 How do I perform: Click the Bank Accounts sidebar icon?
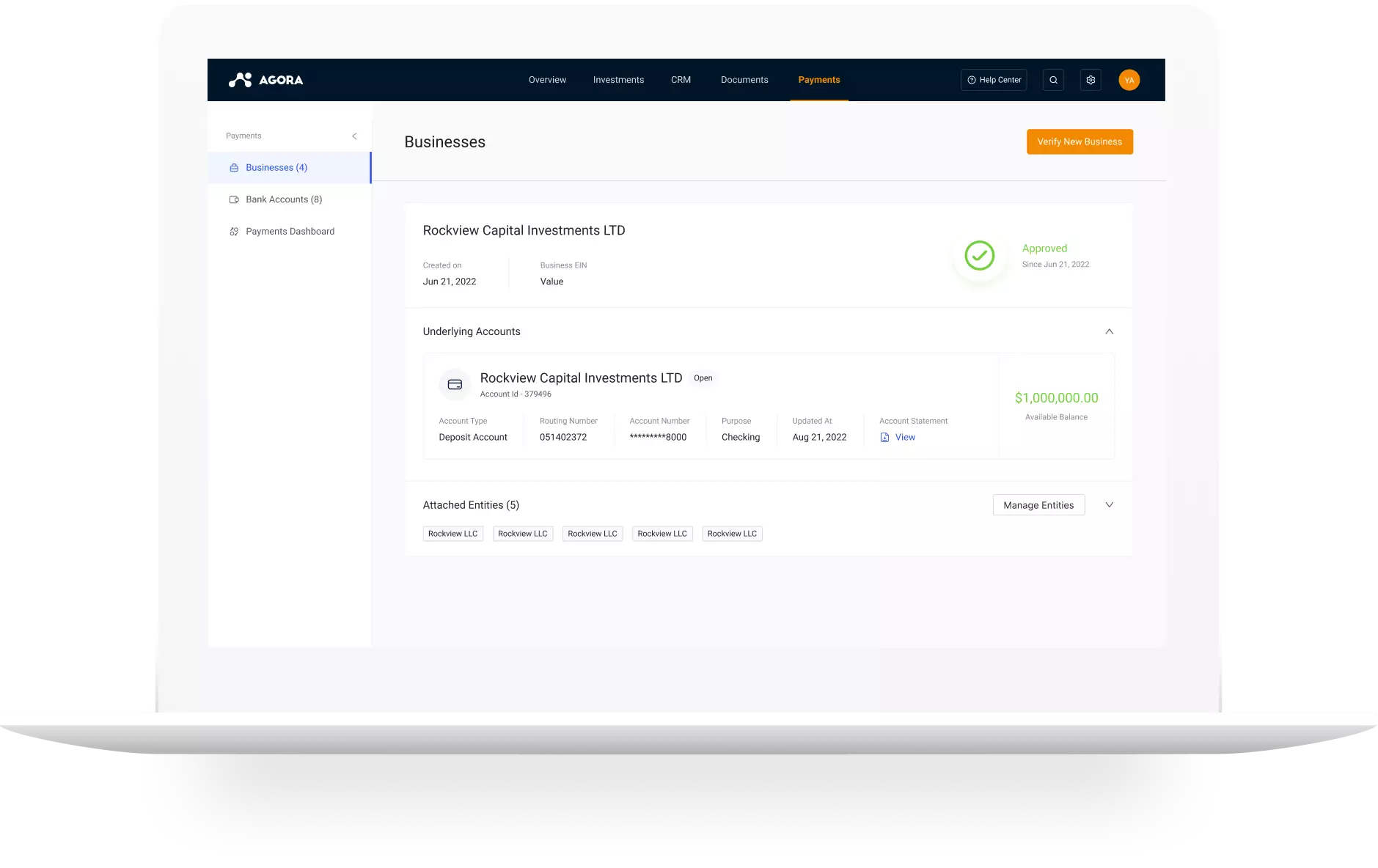coord(233,199)
